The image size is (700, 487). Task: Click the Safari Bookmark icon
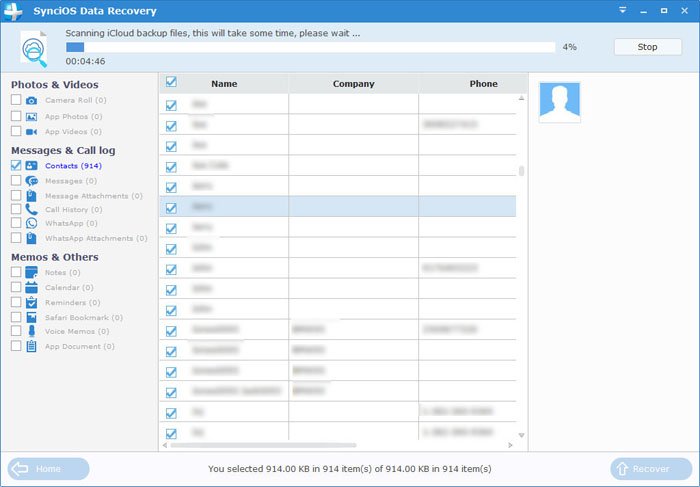tap(31, 317)
